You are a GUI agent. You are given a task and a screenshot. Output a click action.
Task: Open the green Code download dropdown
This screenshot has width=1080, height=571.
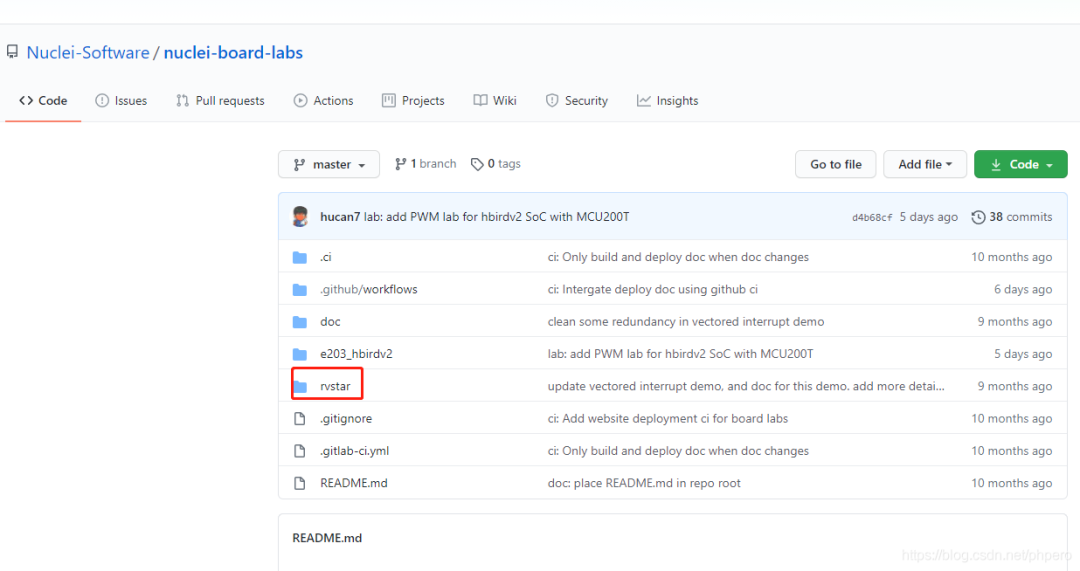(1021, 164)
